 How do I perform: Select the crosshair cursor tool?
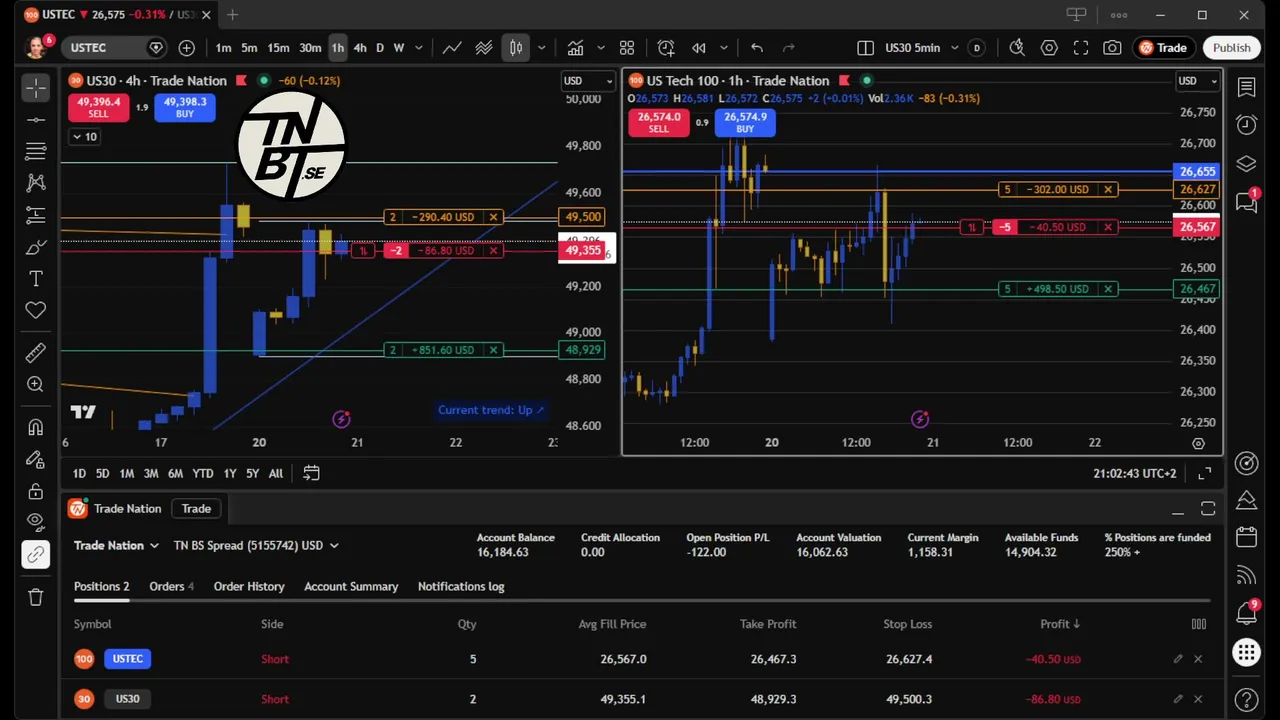(x=36, y=88)
